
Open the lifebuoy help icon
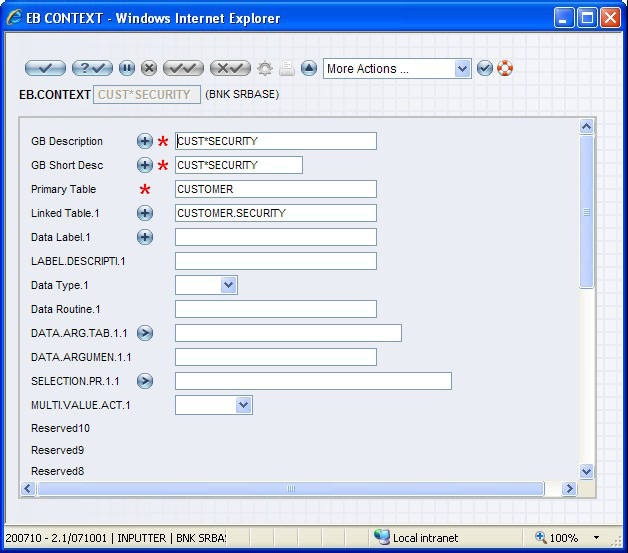(505, 68)
